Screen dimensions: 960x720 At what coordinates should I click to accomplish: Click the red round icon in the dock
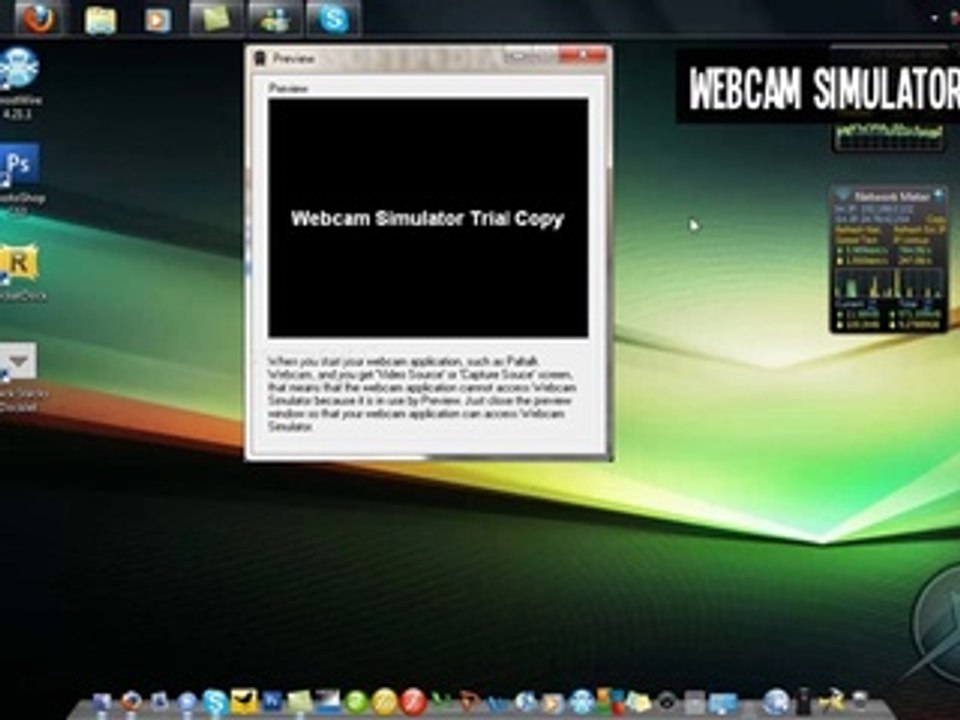coord(413,702)
